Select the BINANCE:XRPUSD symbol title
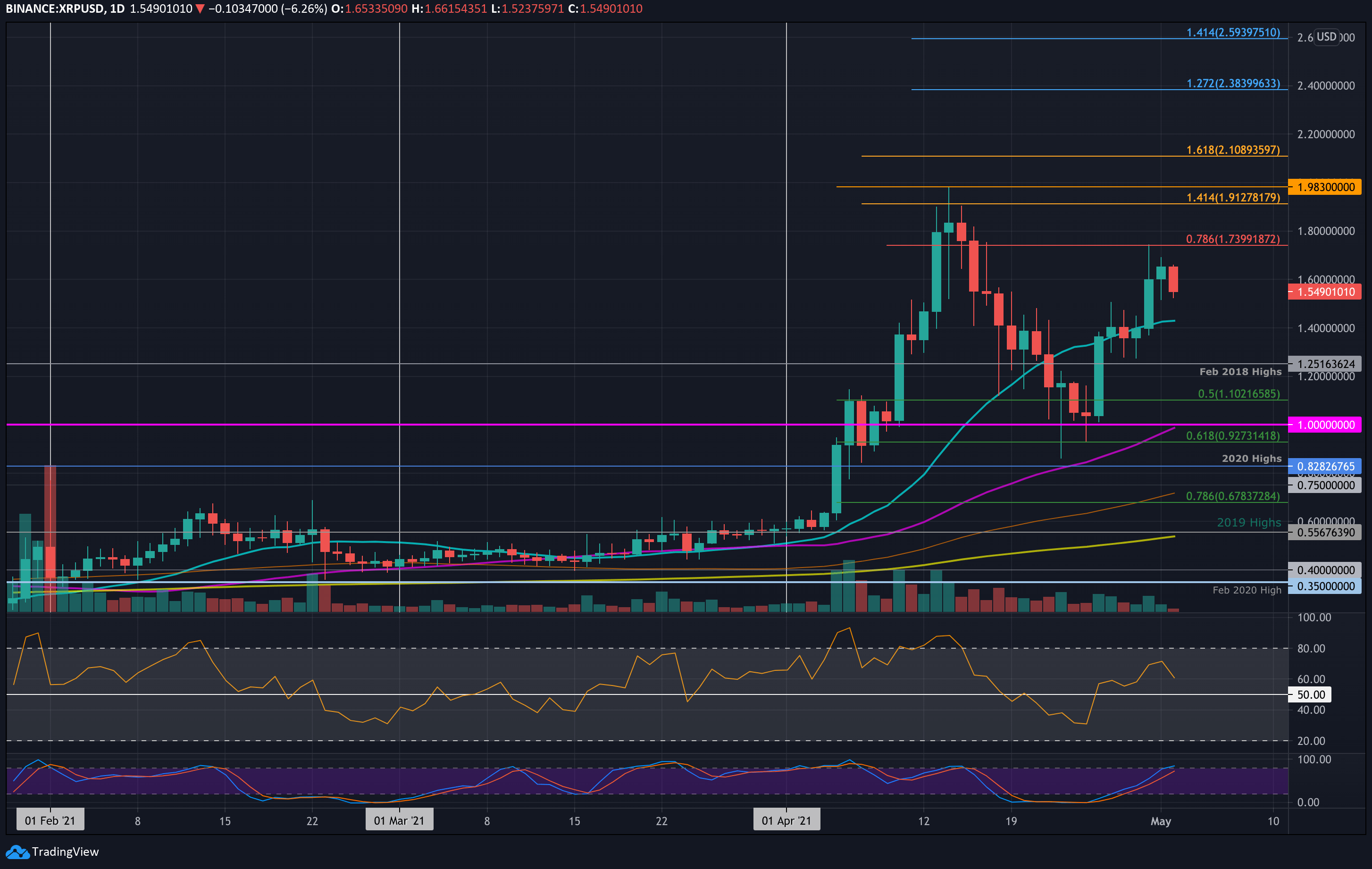1372x869 pixels. pos(55,8)
